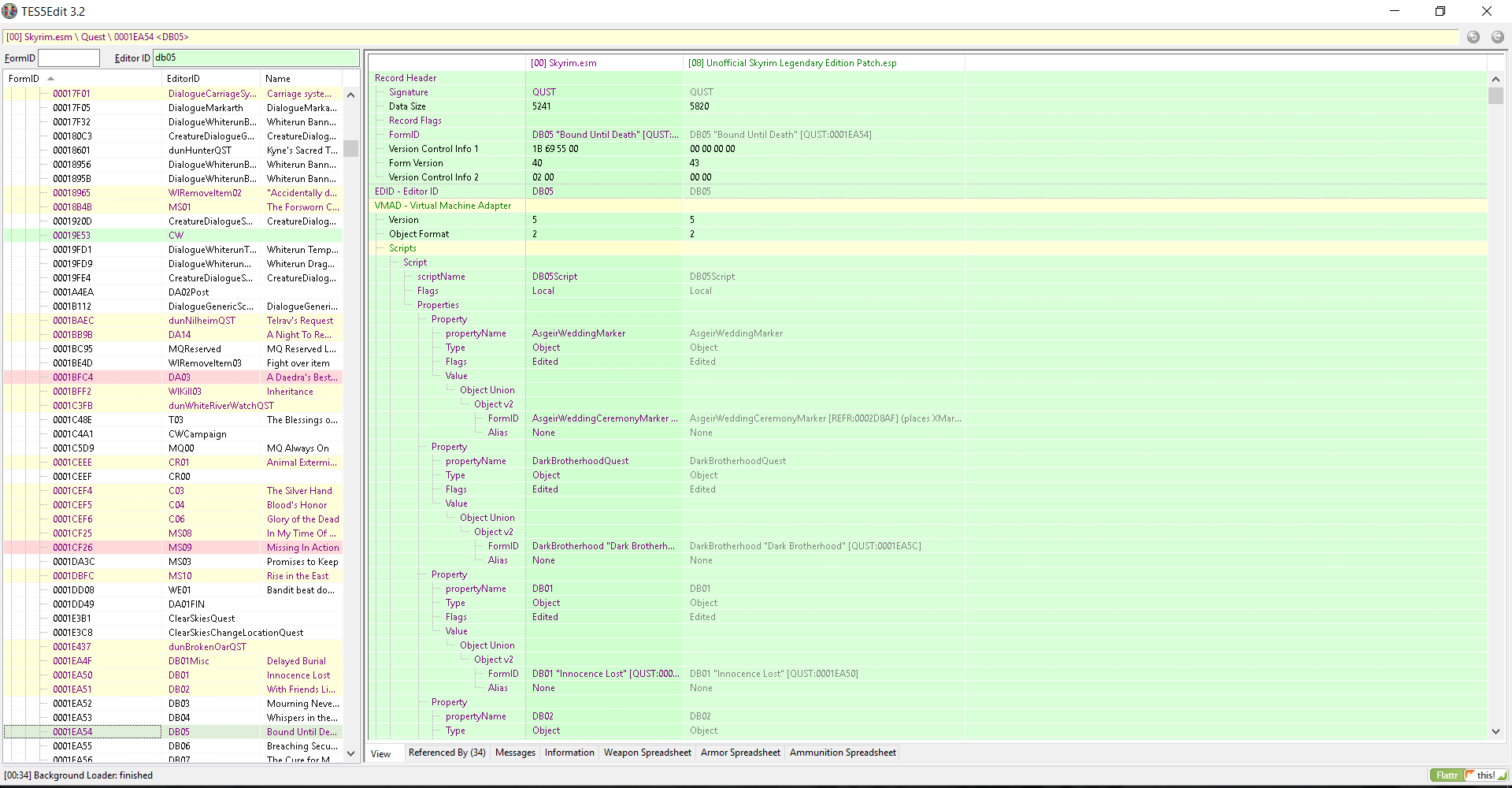Focus the FormID search field
Screen dimensions: 1512x788
point(69,58)
